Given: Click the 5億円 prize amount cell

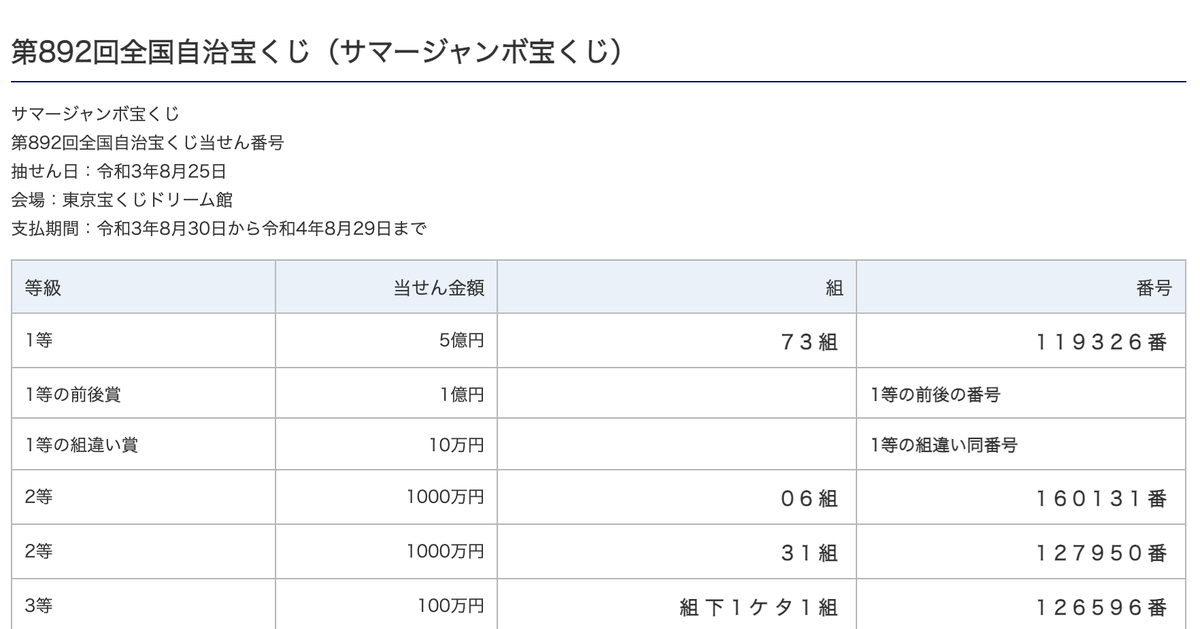Looking at the screenshot, I should pos(461,341).
